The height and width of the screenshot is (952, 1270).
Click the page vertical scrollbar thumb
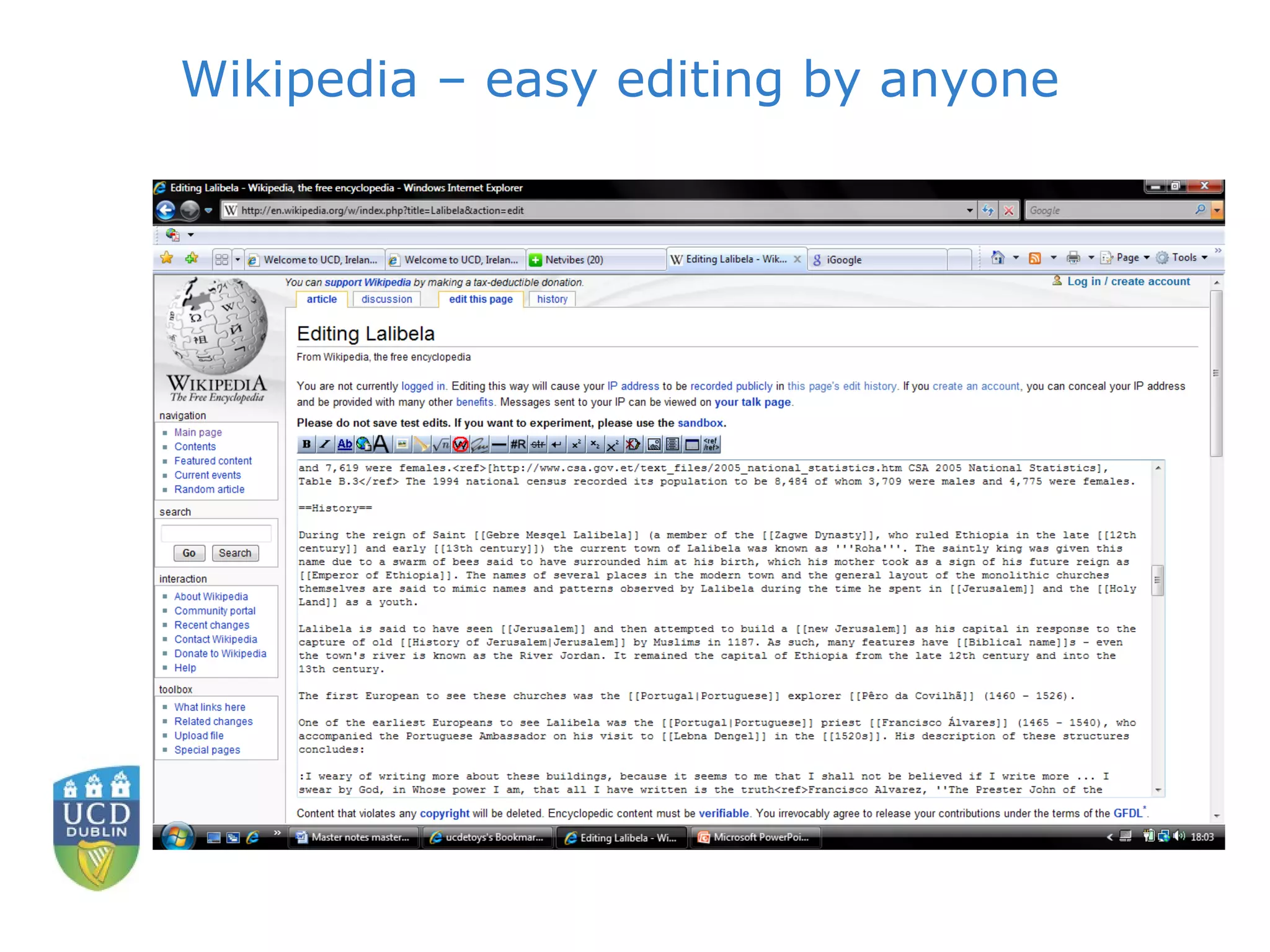coord(1216,373)
